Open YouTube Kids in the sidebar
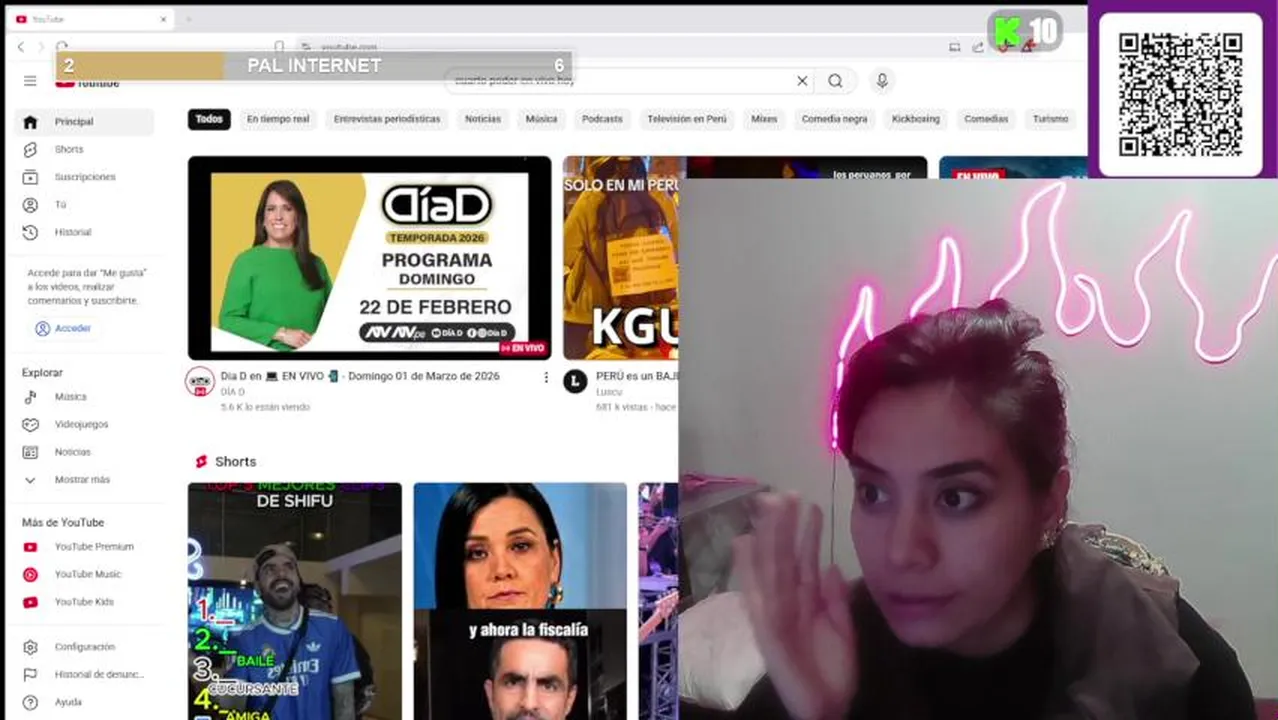The height and width of the screenshot is (720, 1278). click(x=84, y=602)
